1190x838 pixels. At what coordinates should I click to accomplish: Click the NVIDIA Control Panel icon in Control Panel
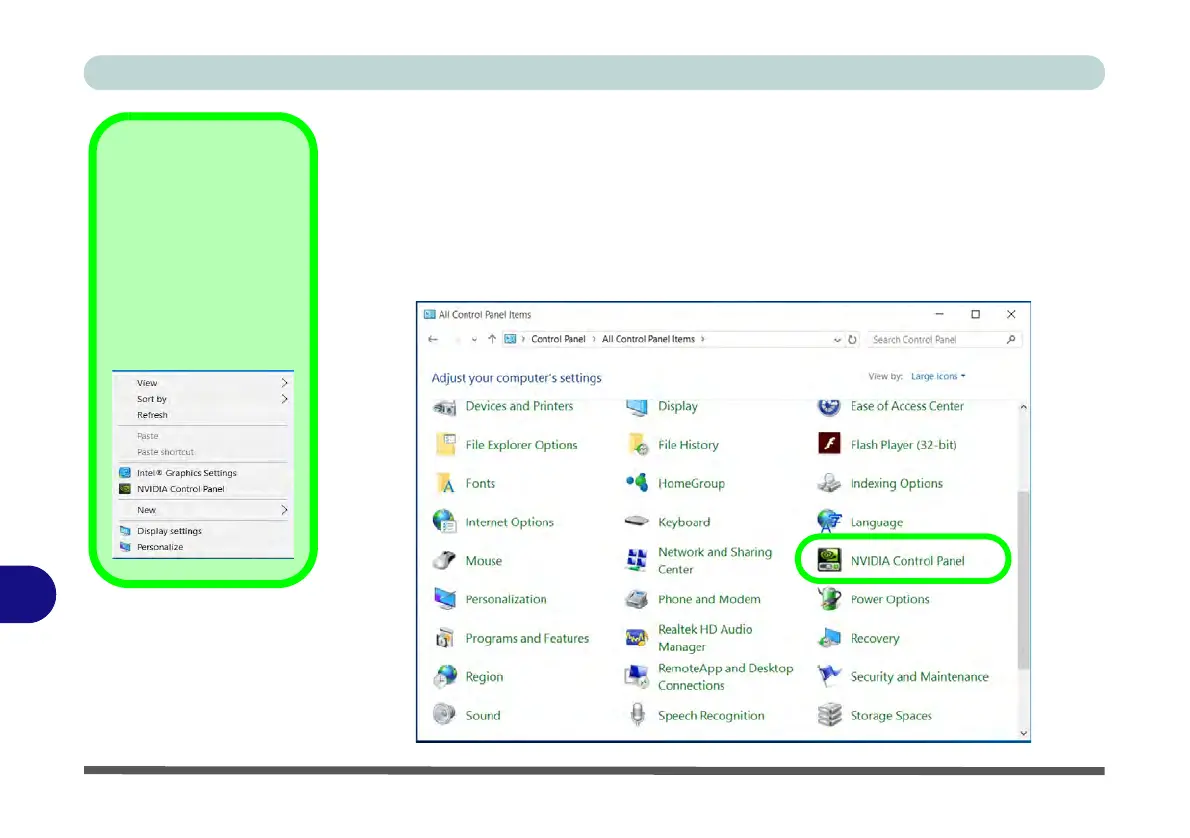829,560
